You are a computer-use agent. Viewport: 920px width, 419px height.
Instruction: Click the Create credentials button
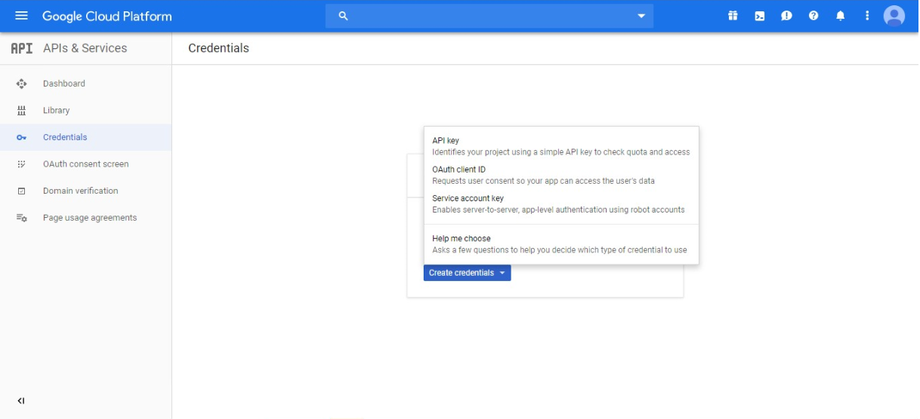pyautogui.click(x=467, y=273)
